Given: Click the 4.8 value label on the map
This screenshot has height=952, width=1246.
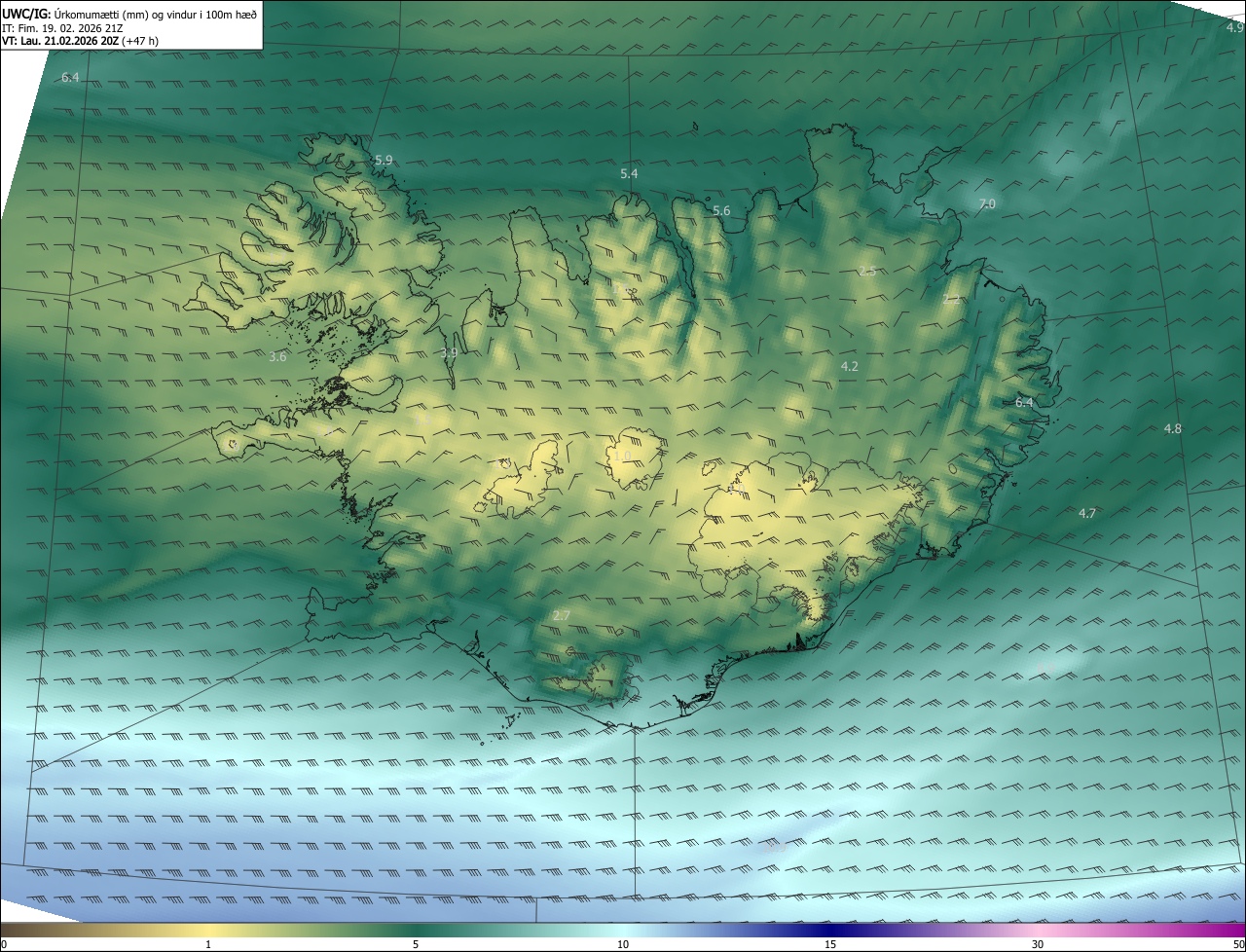Looking at the screenshot, I should tap(1173, 428).
